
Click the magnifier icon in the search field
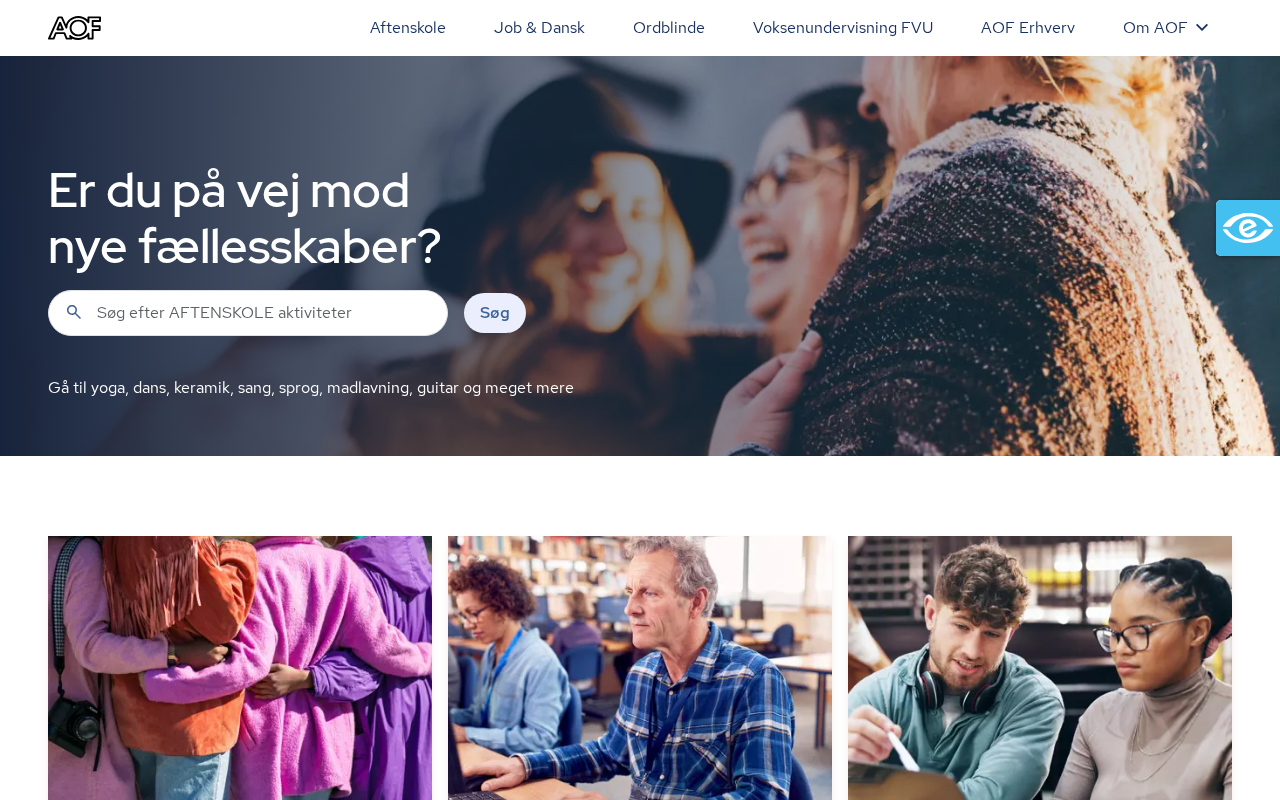click(74, 313)
